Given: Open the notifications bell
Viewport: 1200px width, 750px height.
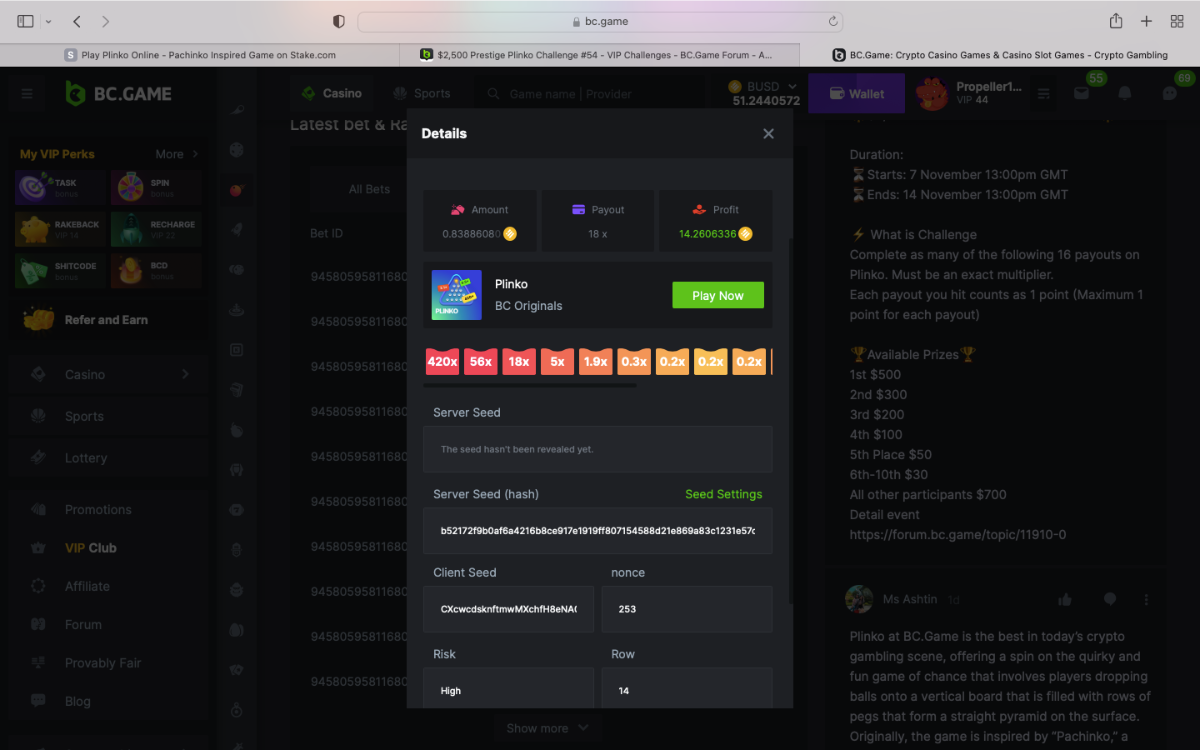Looking at the screenshot, I should point(1125,94).
